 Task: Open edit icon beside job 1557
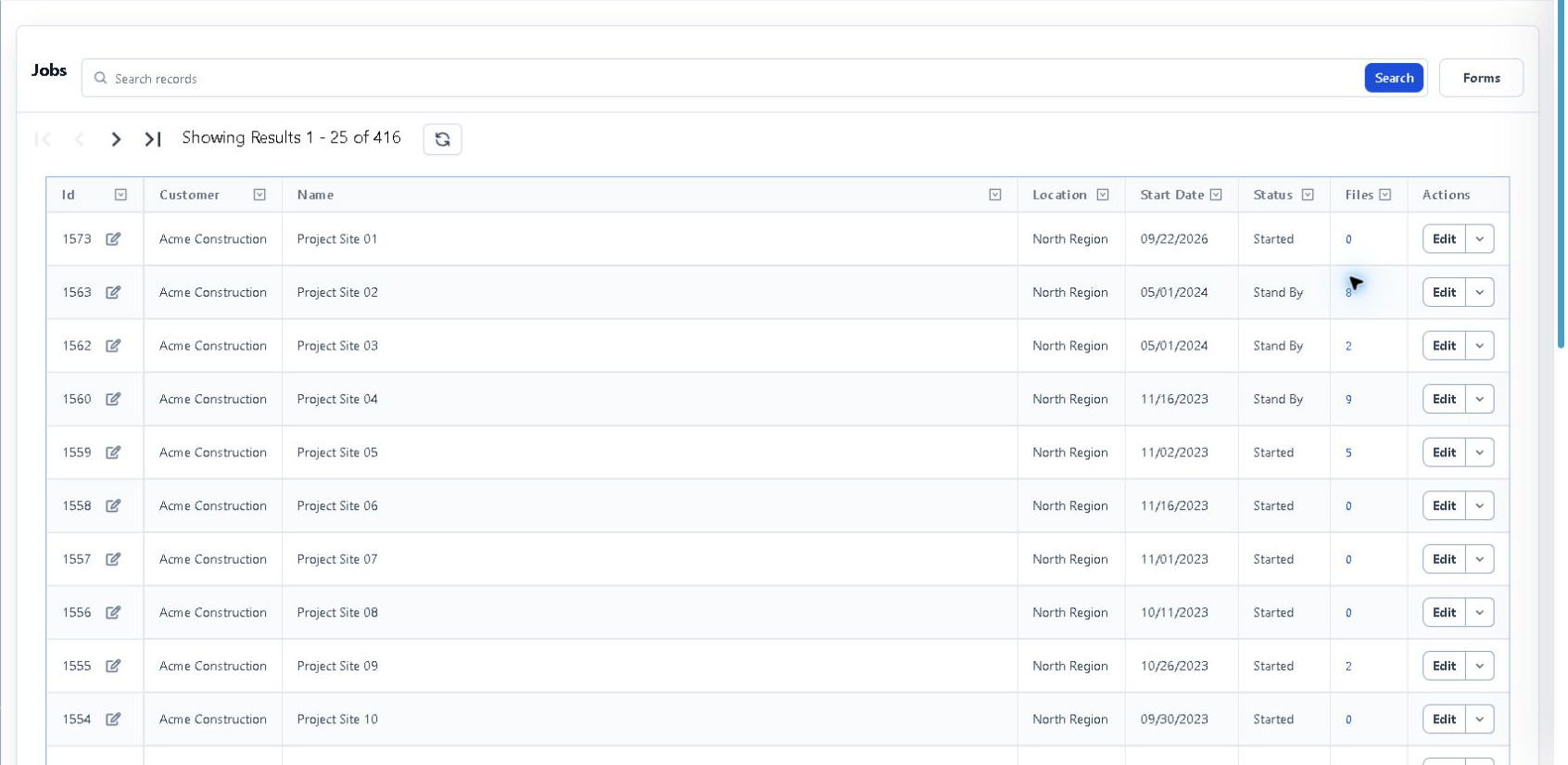coord(113,559)
